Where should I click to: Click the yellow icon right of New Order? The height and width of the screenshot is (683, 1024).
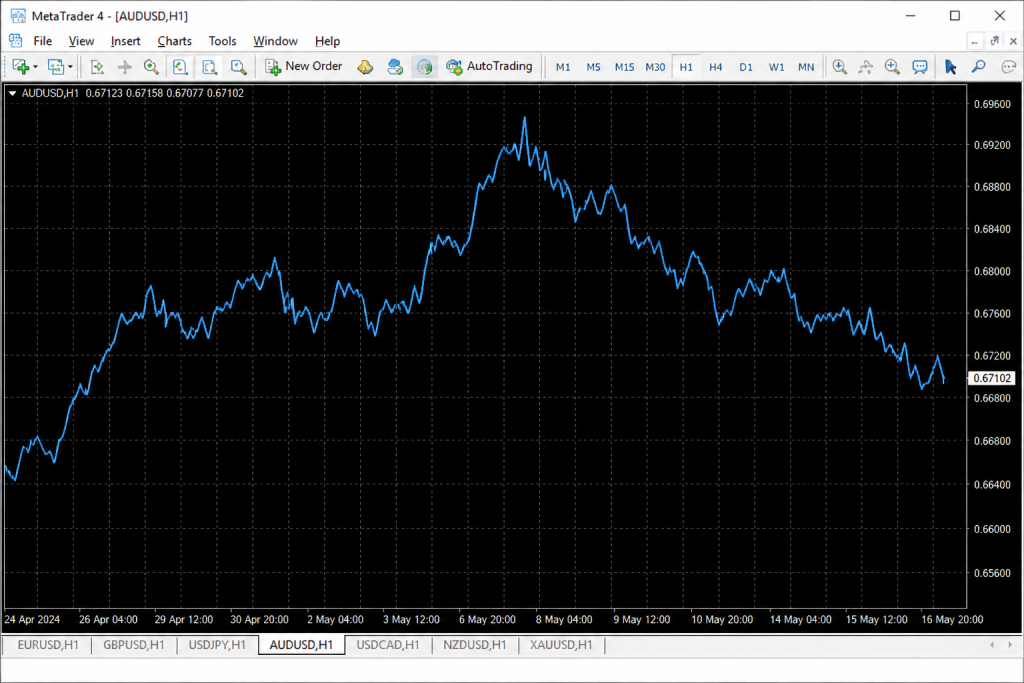(365, 67)
